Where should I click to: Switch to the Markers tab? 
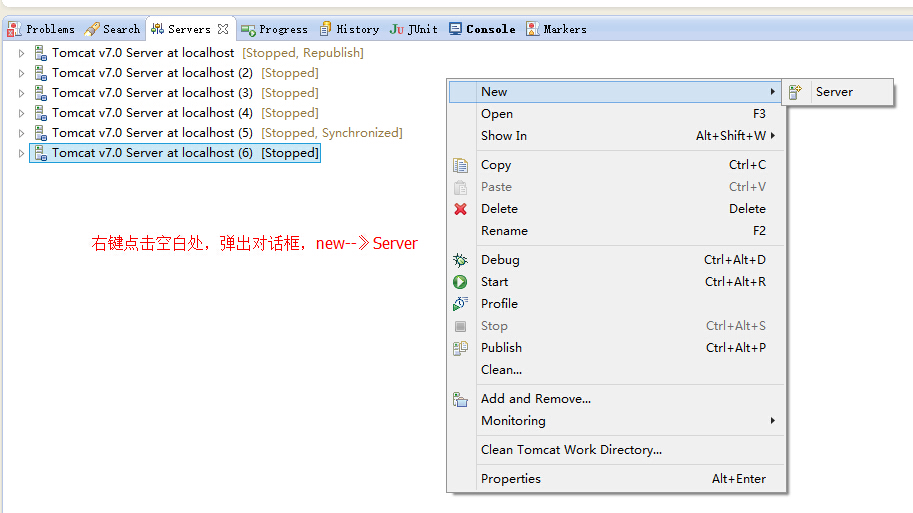tap(556, 29)
